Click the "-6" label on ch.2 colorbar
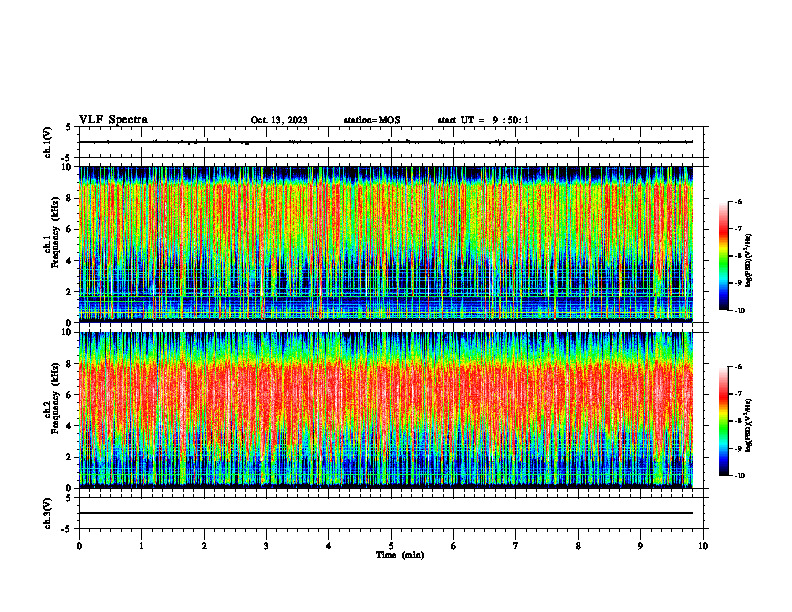Image resolution: width=792 pixels, height=612 pixels. [739, 367]
